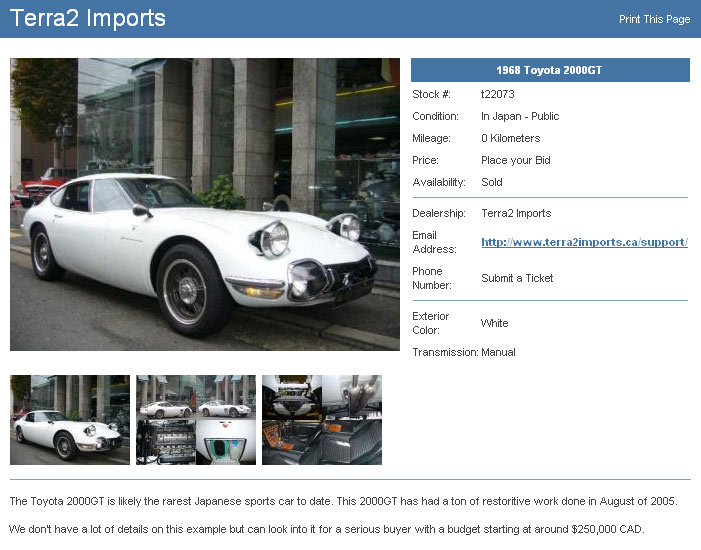This screenshot has height=550, width=701.
Task: Click the 'Availability:' label
Action: pos(439,182)
